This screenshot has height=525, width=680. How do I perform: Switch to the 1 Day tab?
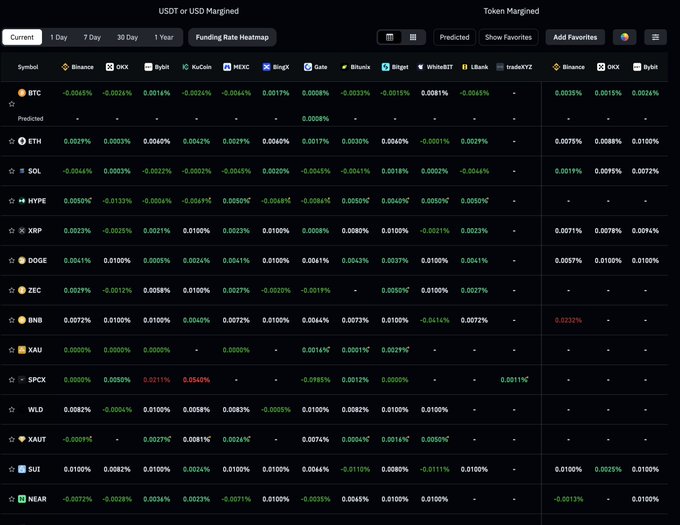(59, 37)
